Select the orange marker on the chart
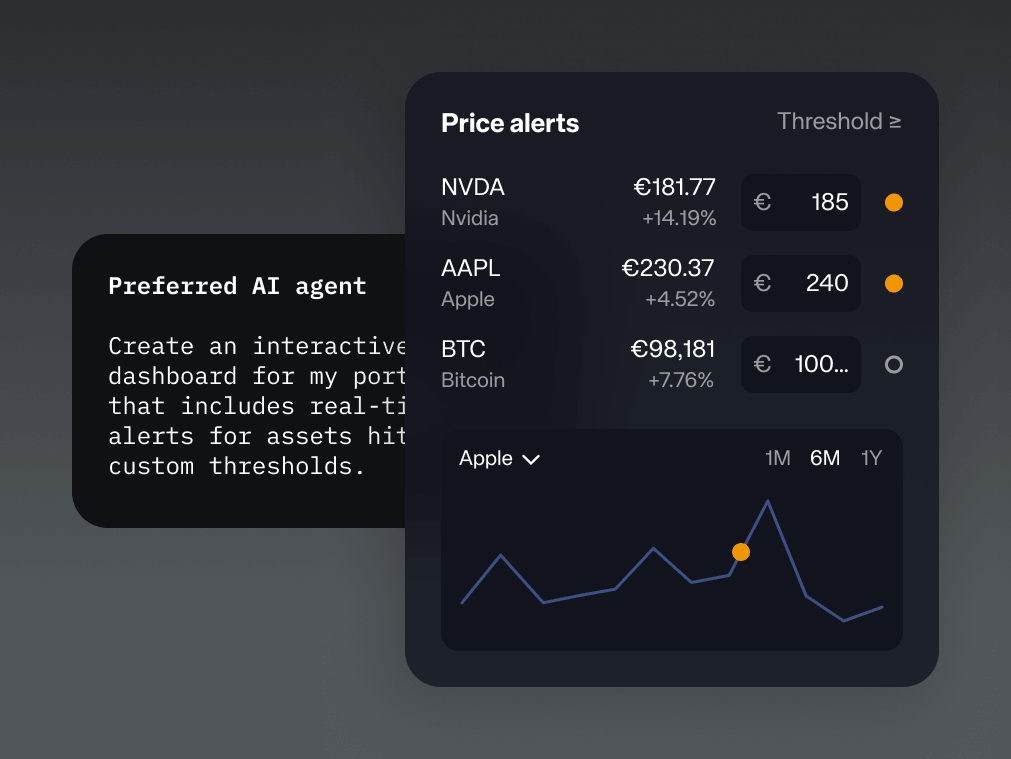 pyautogui.click(x=741, y=552)
